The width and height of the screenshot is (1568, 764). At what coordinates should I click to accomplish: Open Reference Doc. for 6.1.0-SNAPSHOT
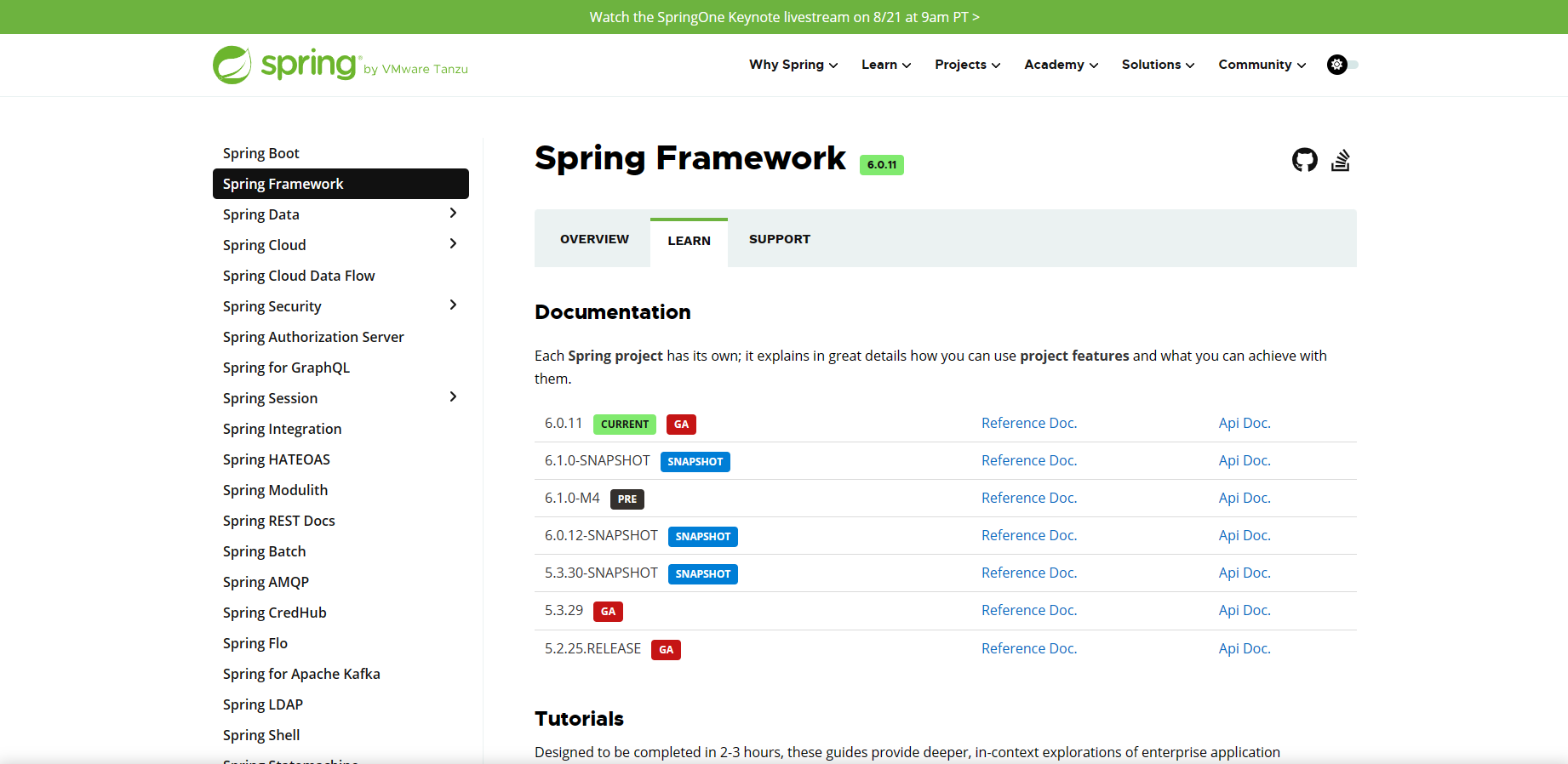point(1029,460)
